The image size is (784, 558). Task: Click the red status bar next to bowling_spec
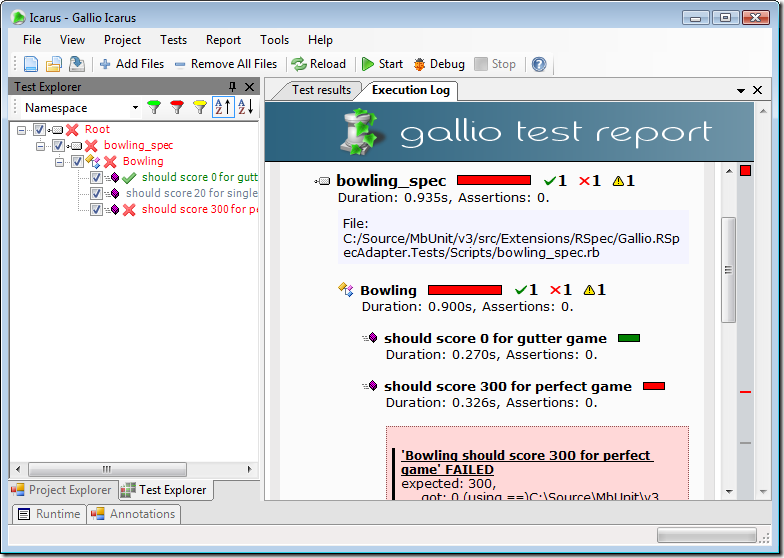[x=494, y=180]
